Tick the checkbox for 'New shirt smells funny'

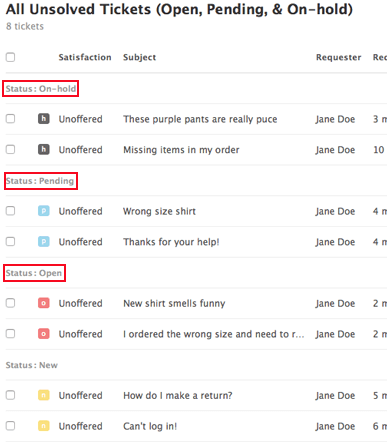coord(10,303)
